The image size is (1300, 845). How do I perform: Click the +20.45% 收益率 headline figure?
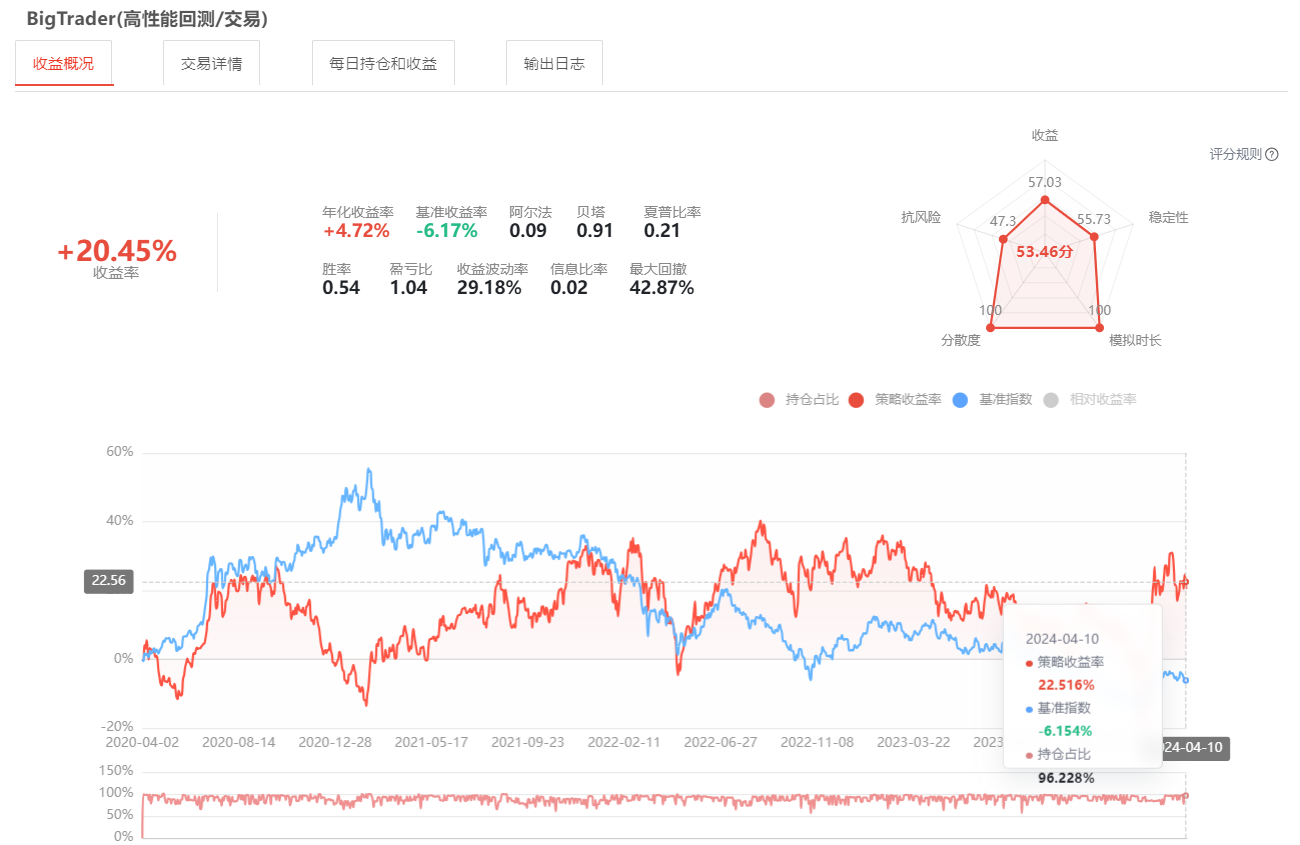point(117,252)
